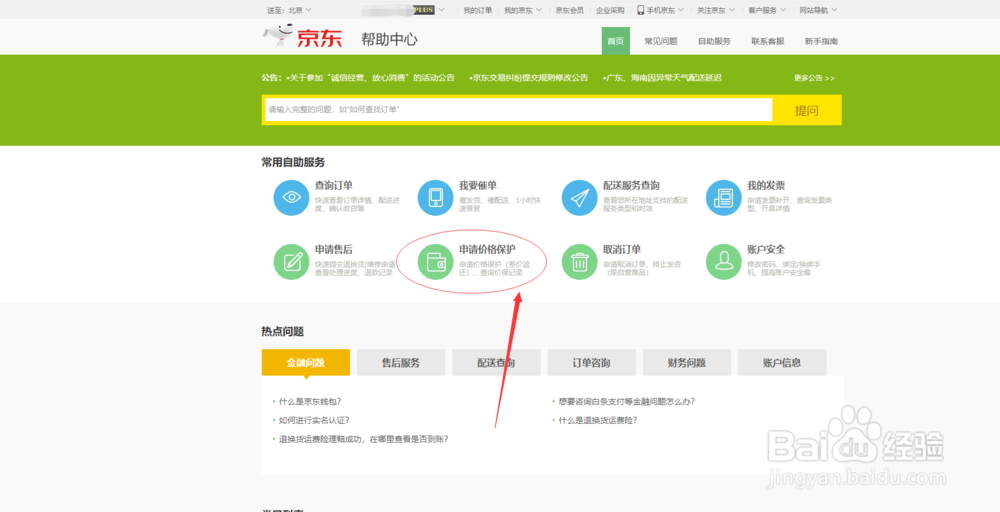Viewport: 1000px width, 512px height.
Task: Click the 我要催单 title
Action: [478, 186]
